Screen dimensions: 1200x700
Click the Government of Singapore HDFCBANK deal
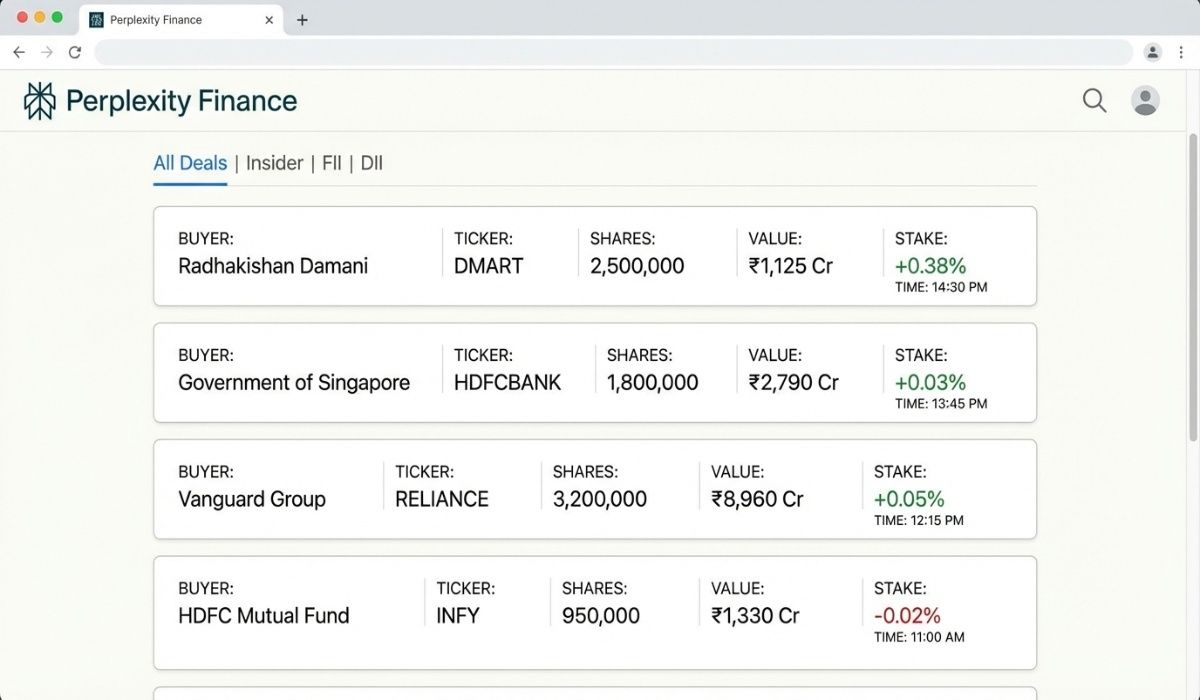click(x=595, y=372)
